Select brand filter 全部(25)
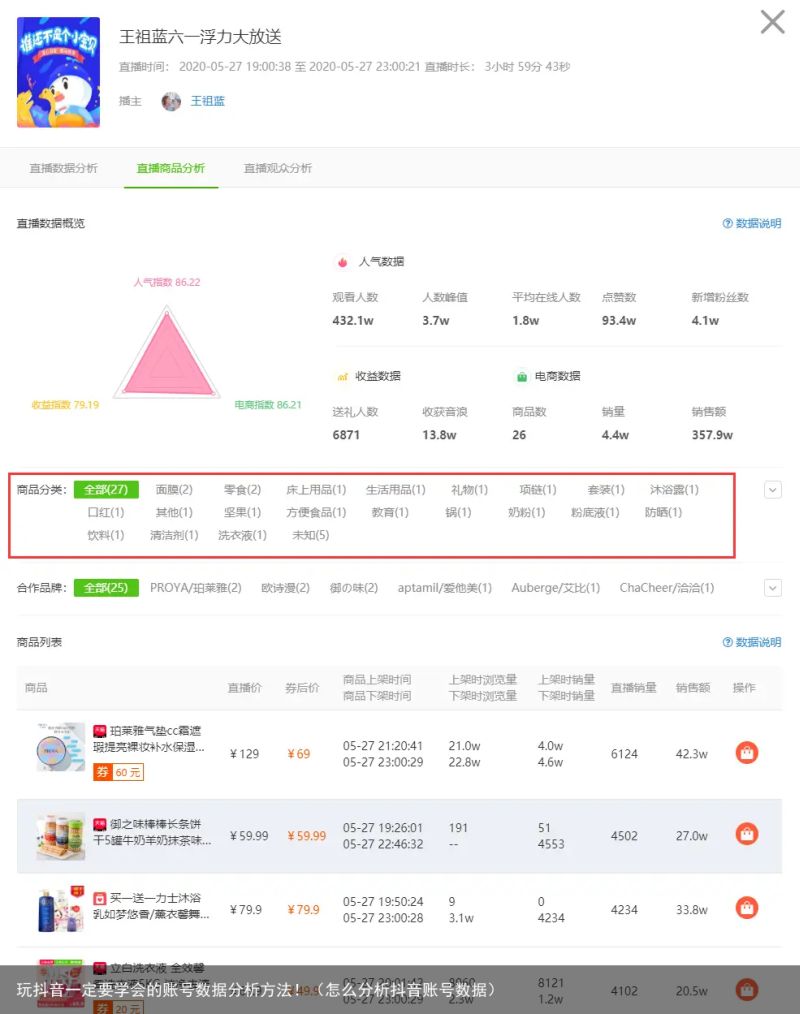 (106, 588)
